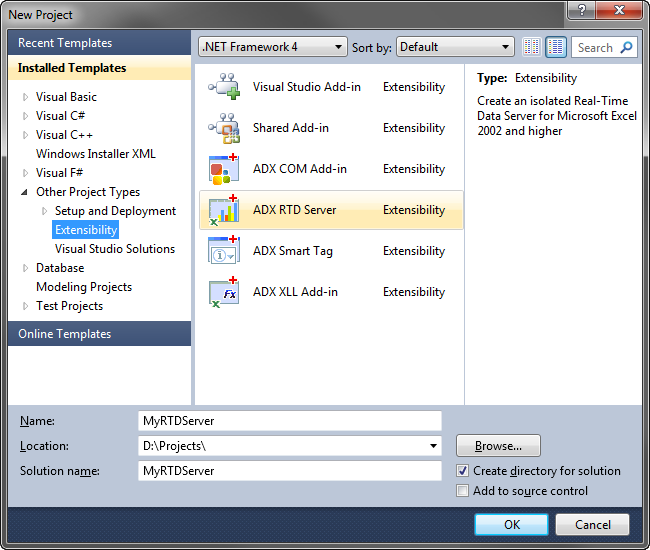Image resolution: width=650 pixels, height=550 pixels.
Task: Open the Recent Templates section
Action: pyautogui.click(x=99, y=43)
